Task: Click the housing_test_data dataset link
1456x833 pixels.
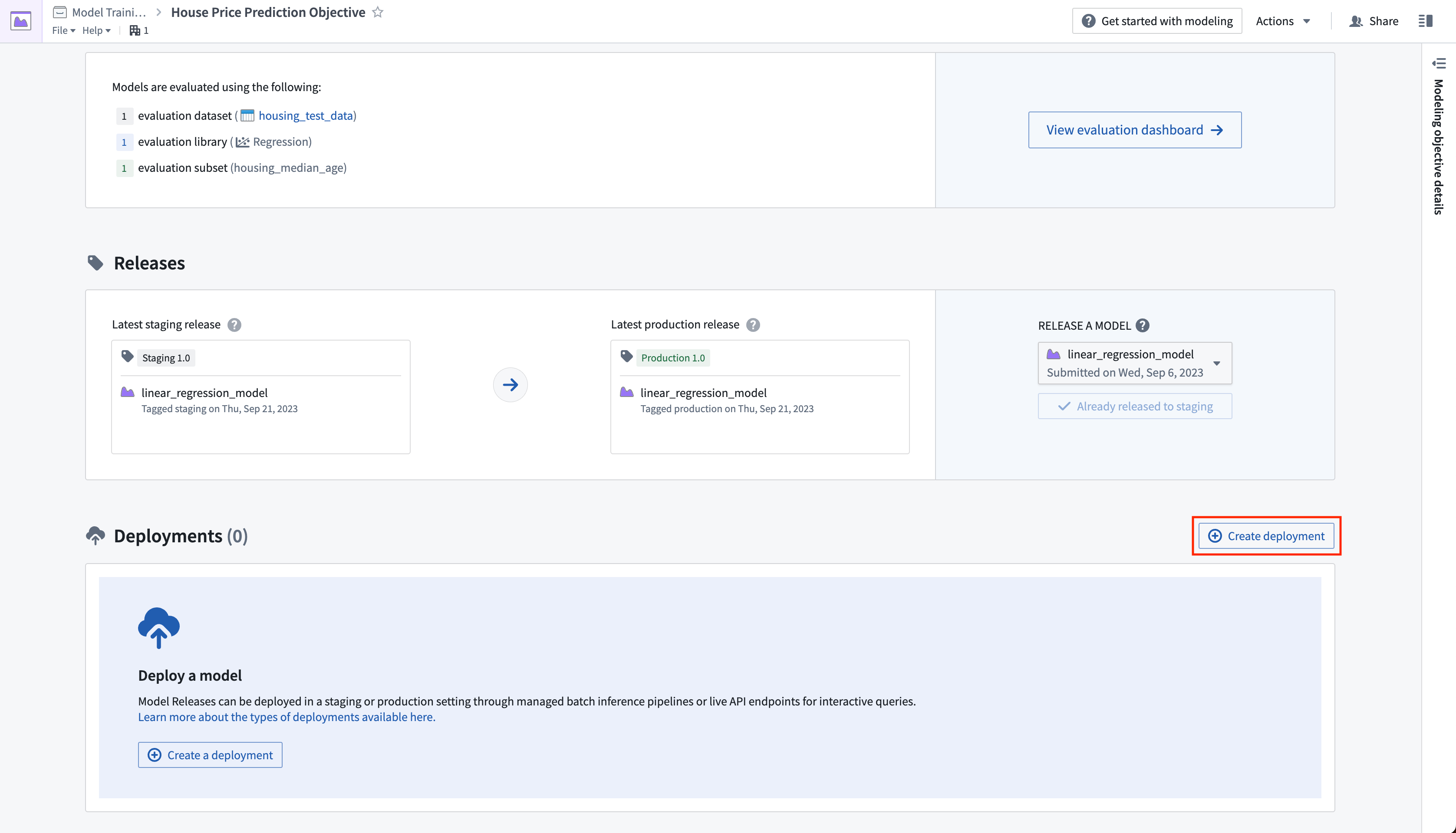Action: click(305, 115)
